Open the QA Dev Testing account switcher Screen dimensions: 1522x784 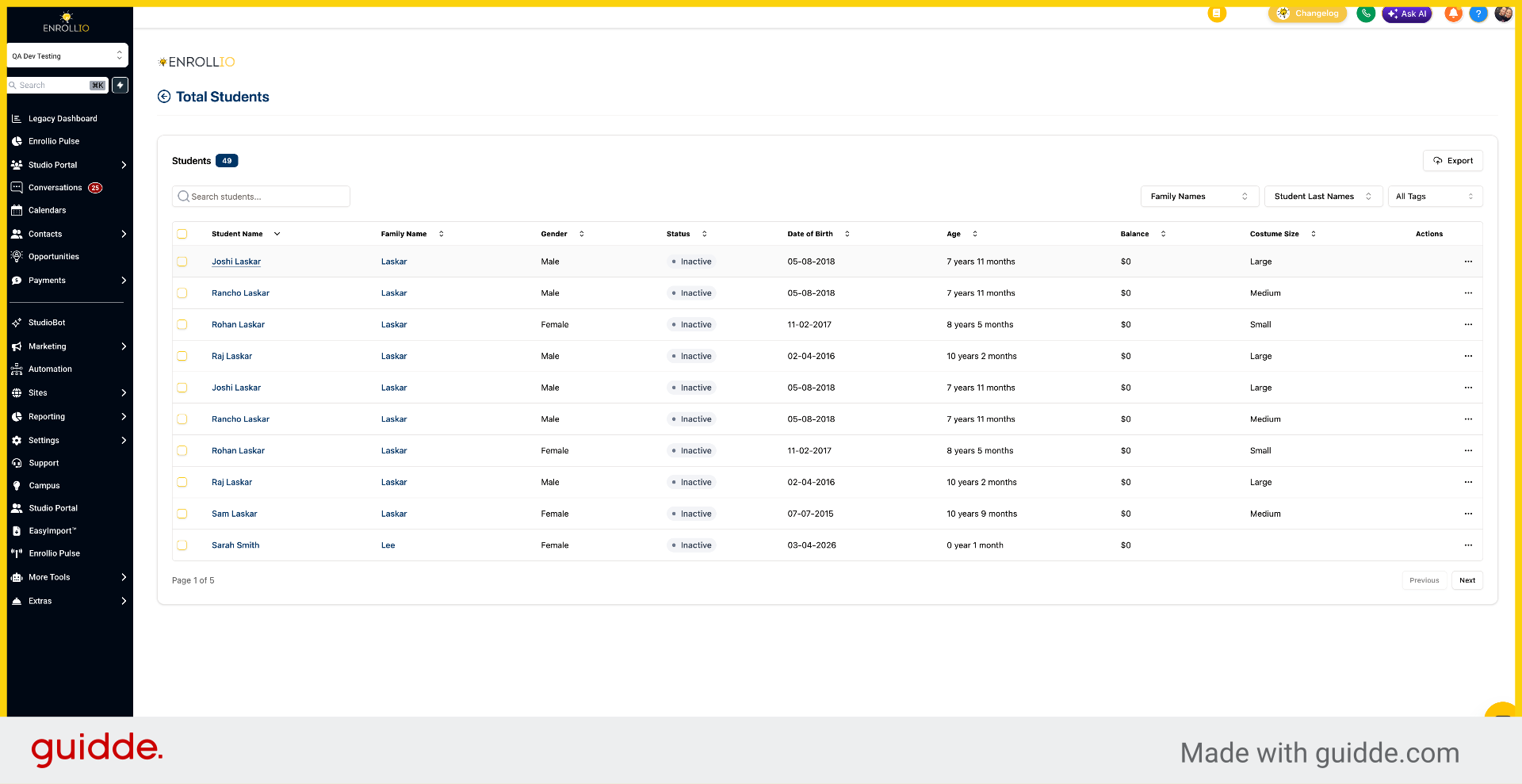(67, 55)
